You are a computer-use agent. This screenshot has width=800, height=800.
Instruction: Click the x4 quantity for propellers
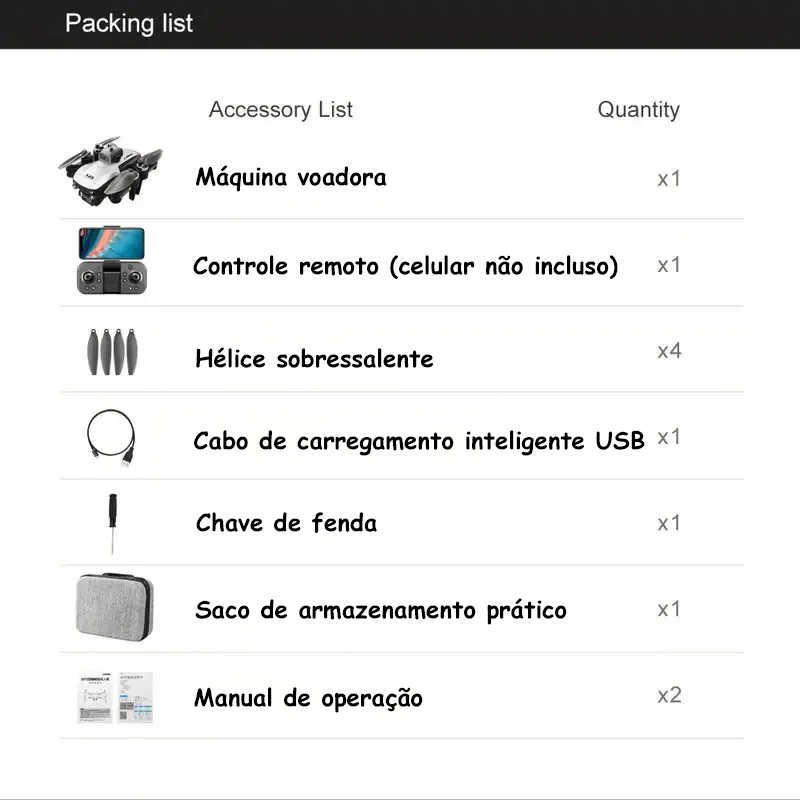pyautogui.click(x=669, y=351)
